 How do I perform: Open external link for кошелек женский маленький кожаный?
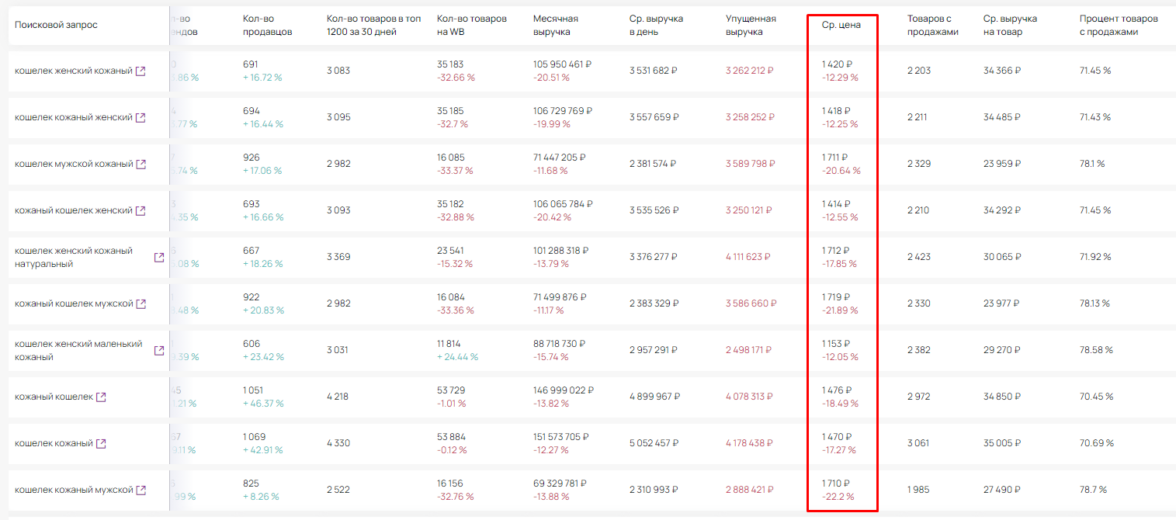158,350
